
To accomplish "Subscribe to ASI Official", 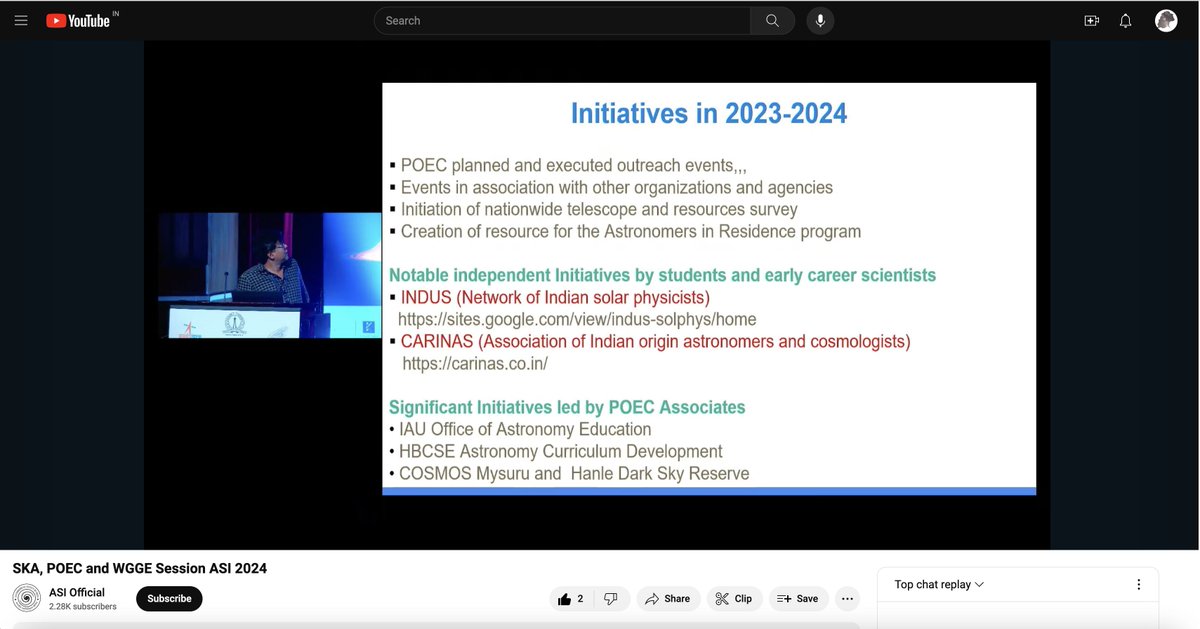I will click(169, 599).
